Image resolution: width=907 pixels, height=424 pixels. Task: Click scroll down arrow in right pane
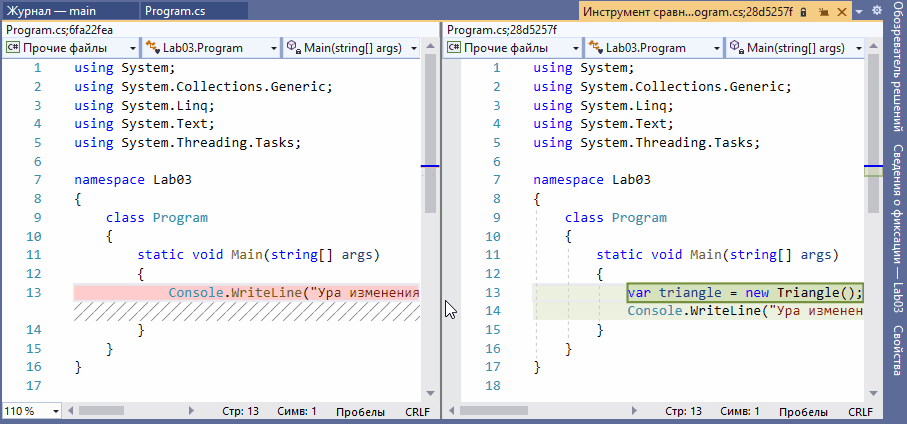pos(873,393)
